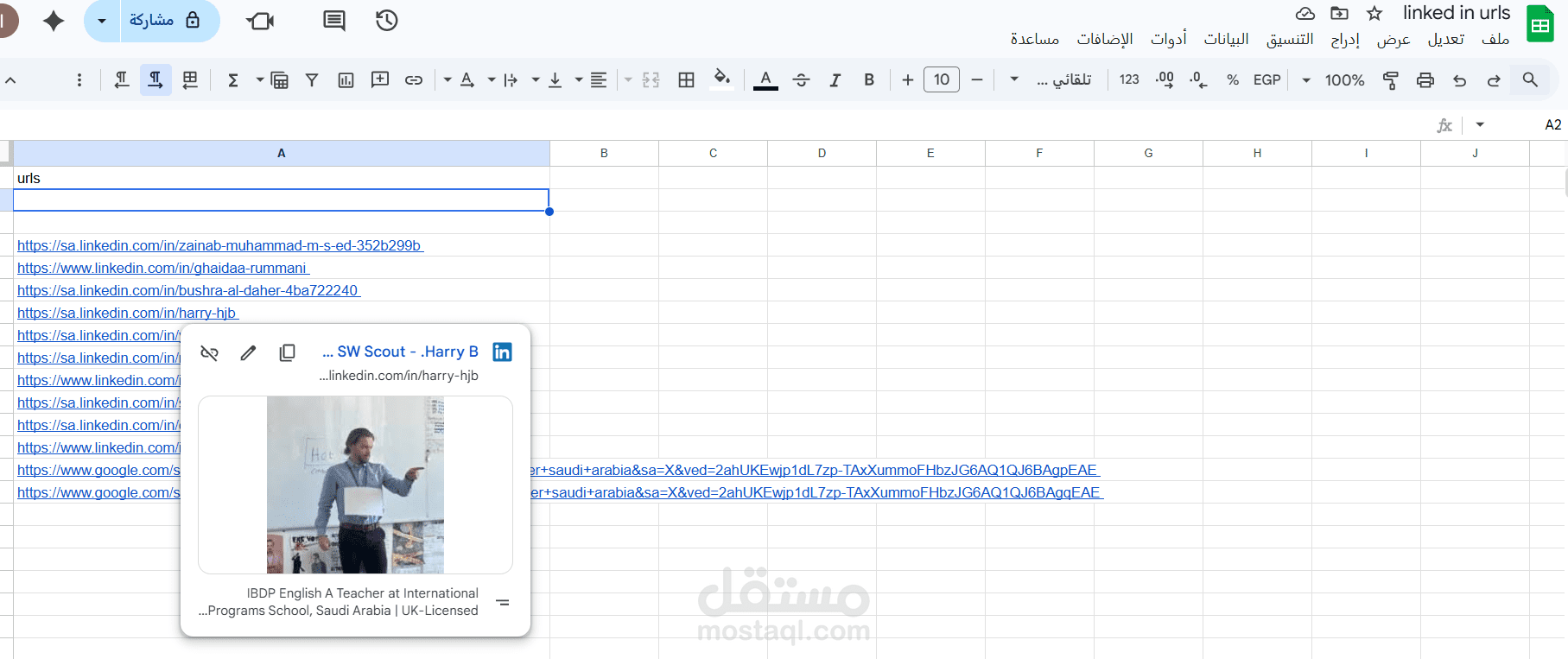This screenshot has width=1568, height=659.
Task: Star the linked in urls document
Action: coord(1374,13)
